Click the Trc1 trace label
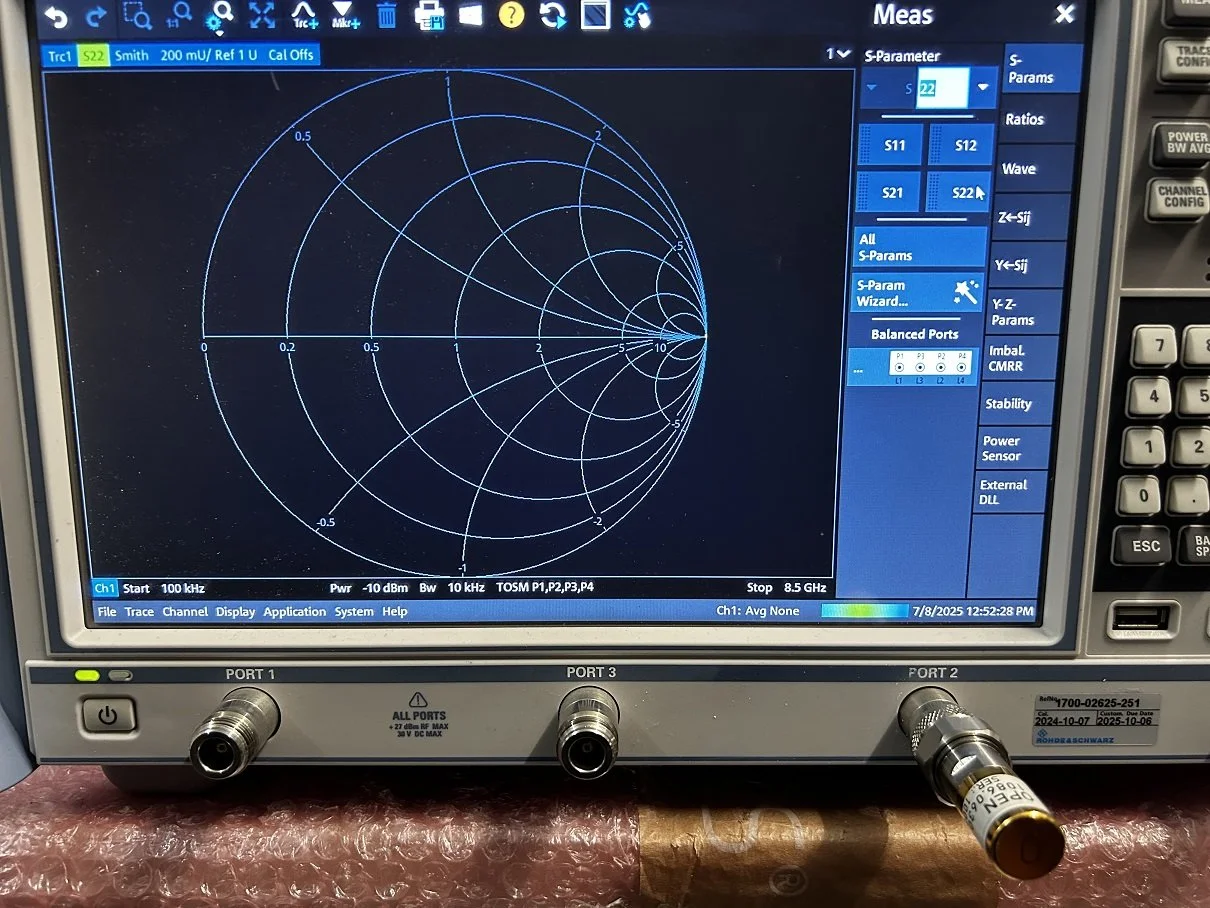This screenshot has height=908, width=1210. (x=60, y=55)
